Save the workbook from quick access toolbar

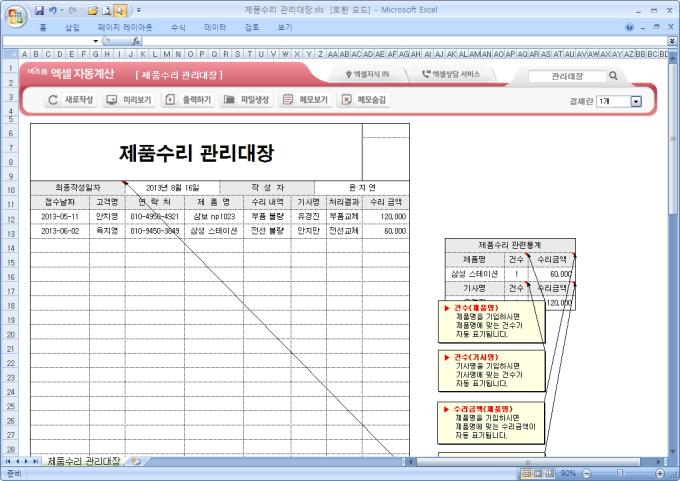coord(39,10)
